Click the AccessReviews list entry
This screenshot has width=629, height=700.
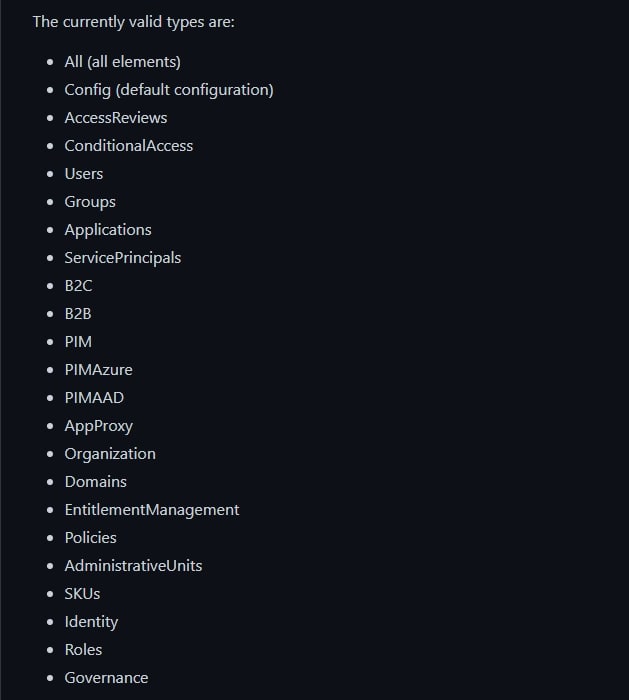click(116, 118)
